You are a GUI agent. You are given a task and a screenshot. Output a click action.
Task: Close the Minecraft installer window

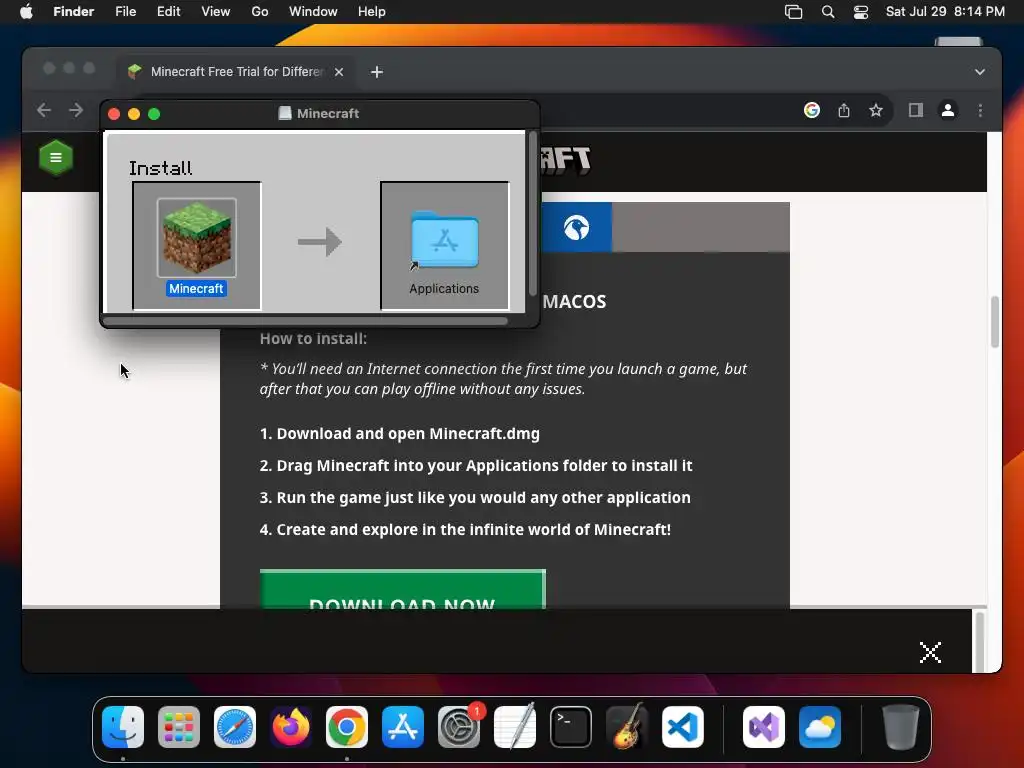(x=114, y=114)
